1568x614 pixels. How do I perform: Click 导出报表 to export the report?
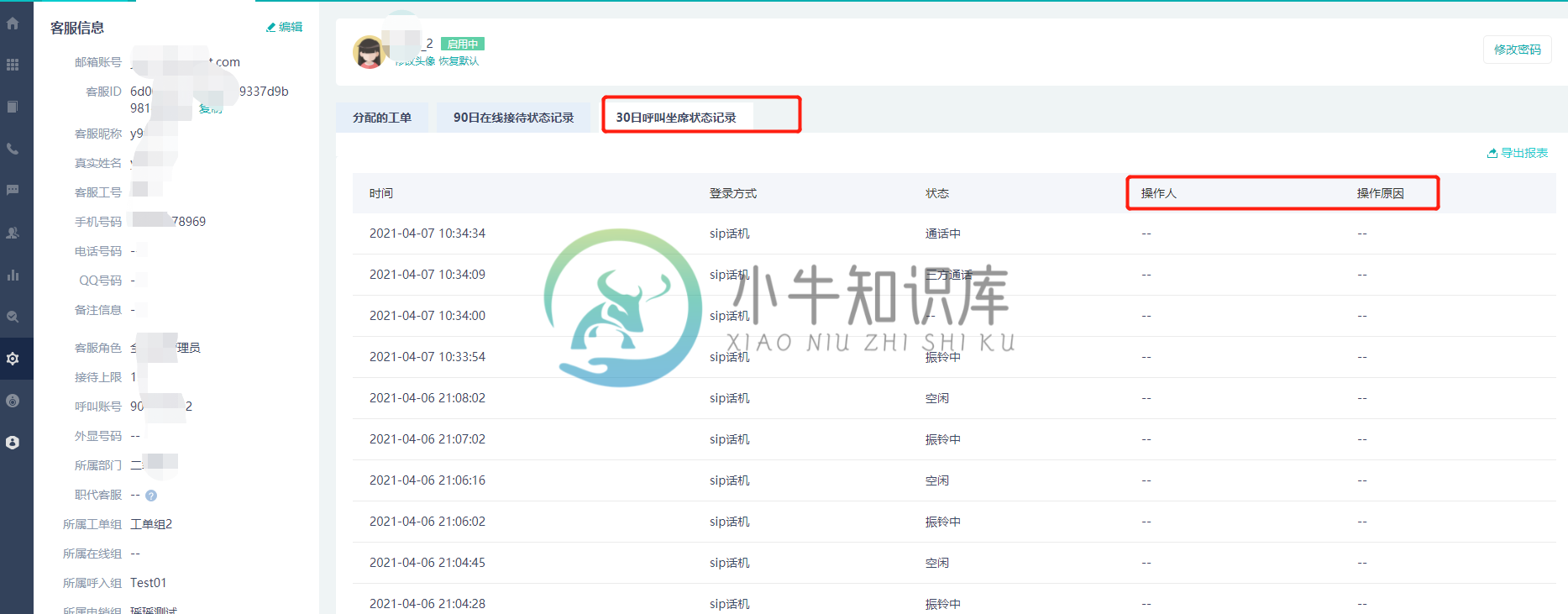point(1518,153)
